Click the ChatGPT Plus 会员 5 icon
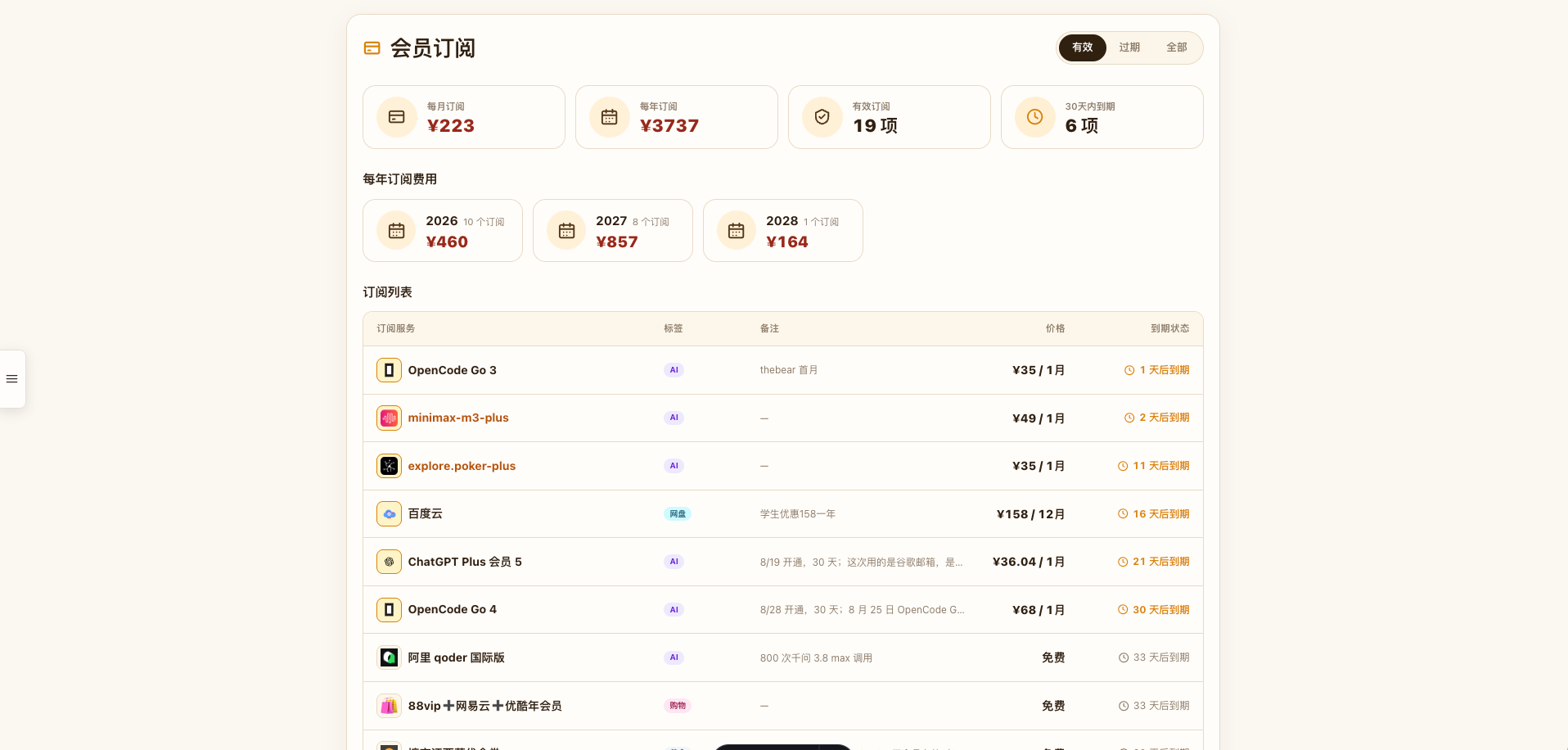Viewport: 1568px width, 750px height. coord(390,562)
